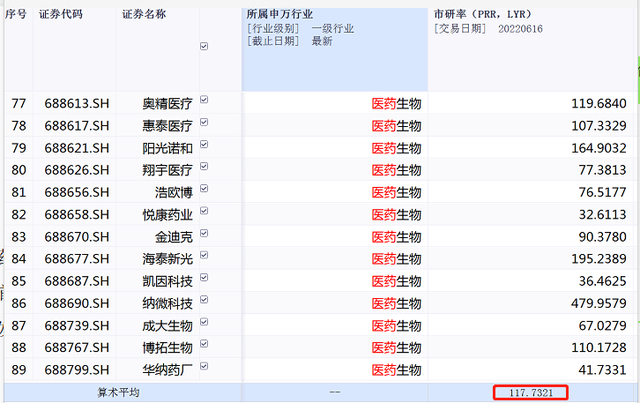Toggle the header select-all checkbox

204,46
